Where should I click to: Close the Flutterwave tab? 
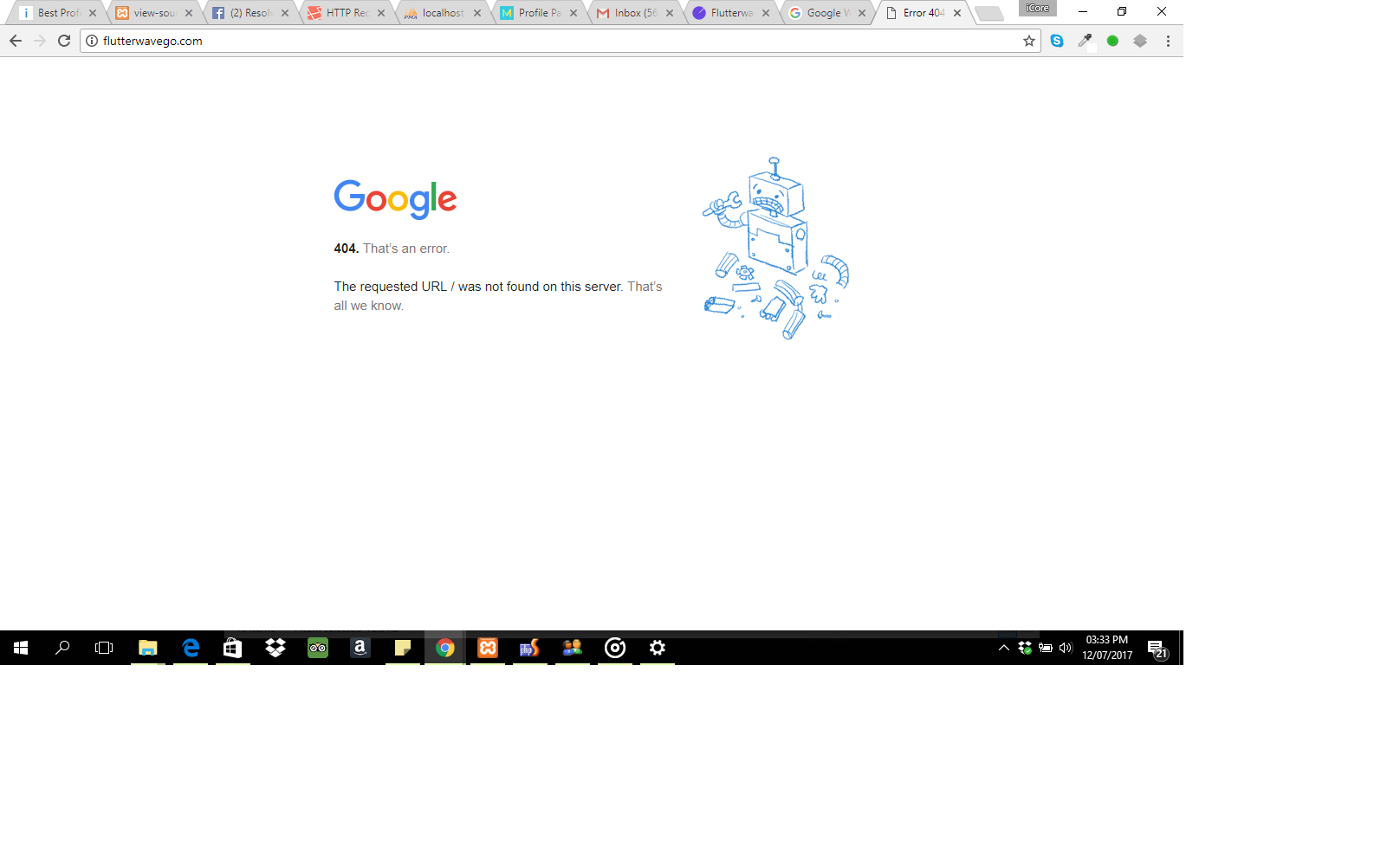[766, 13]
